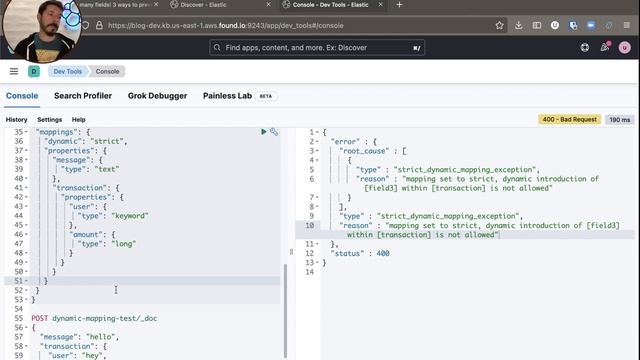Close the Console - Dev Tools tab

(x=380, y=4)
